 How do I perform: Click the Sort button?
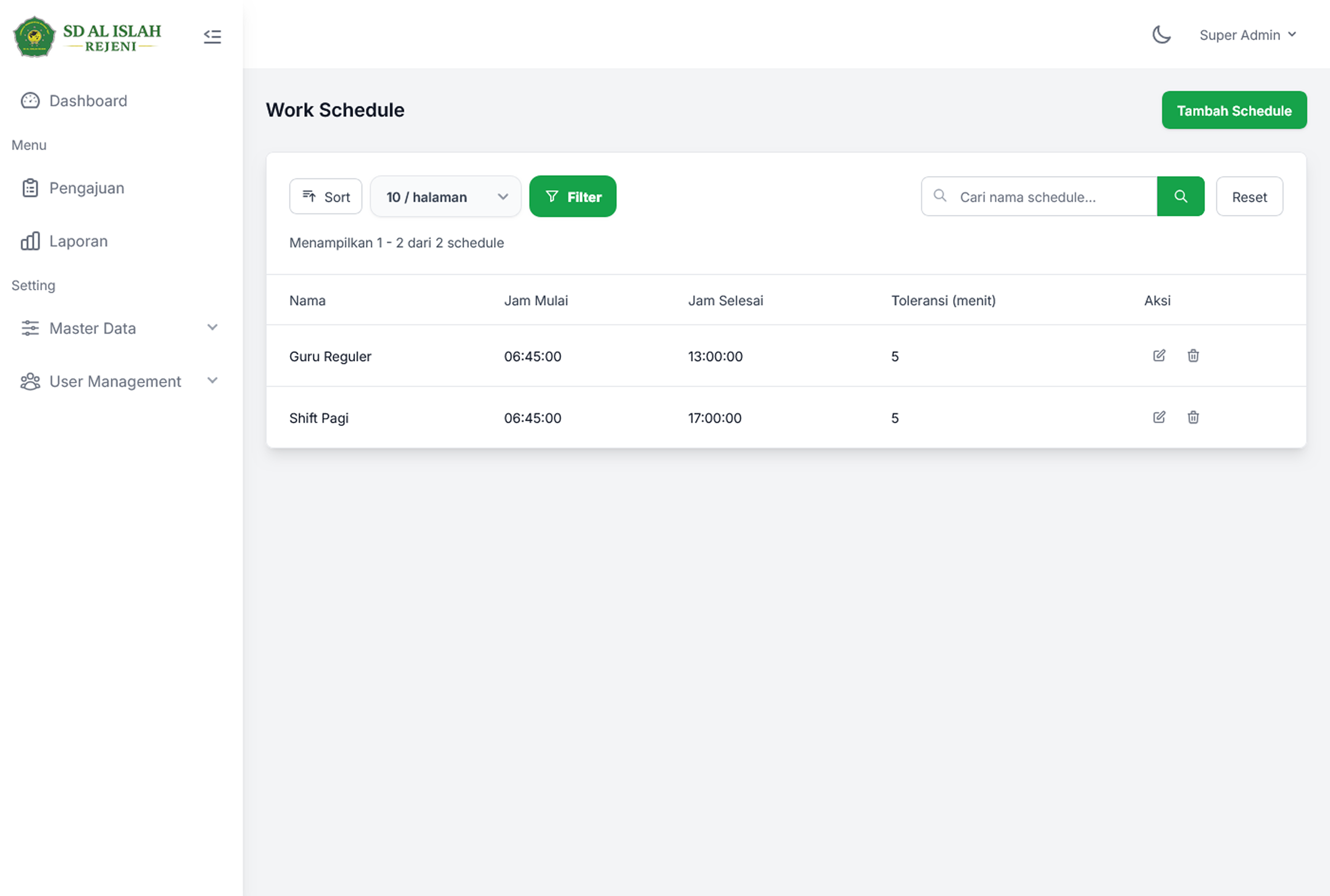tap(326, 196)
